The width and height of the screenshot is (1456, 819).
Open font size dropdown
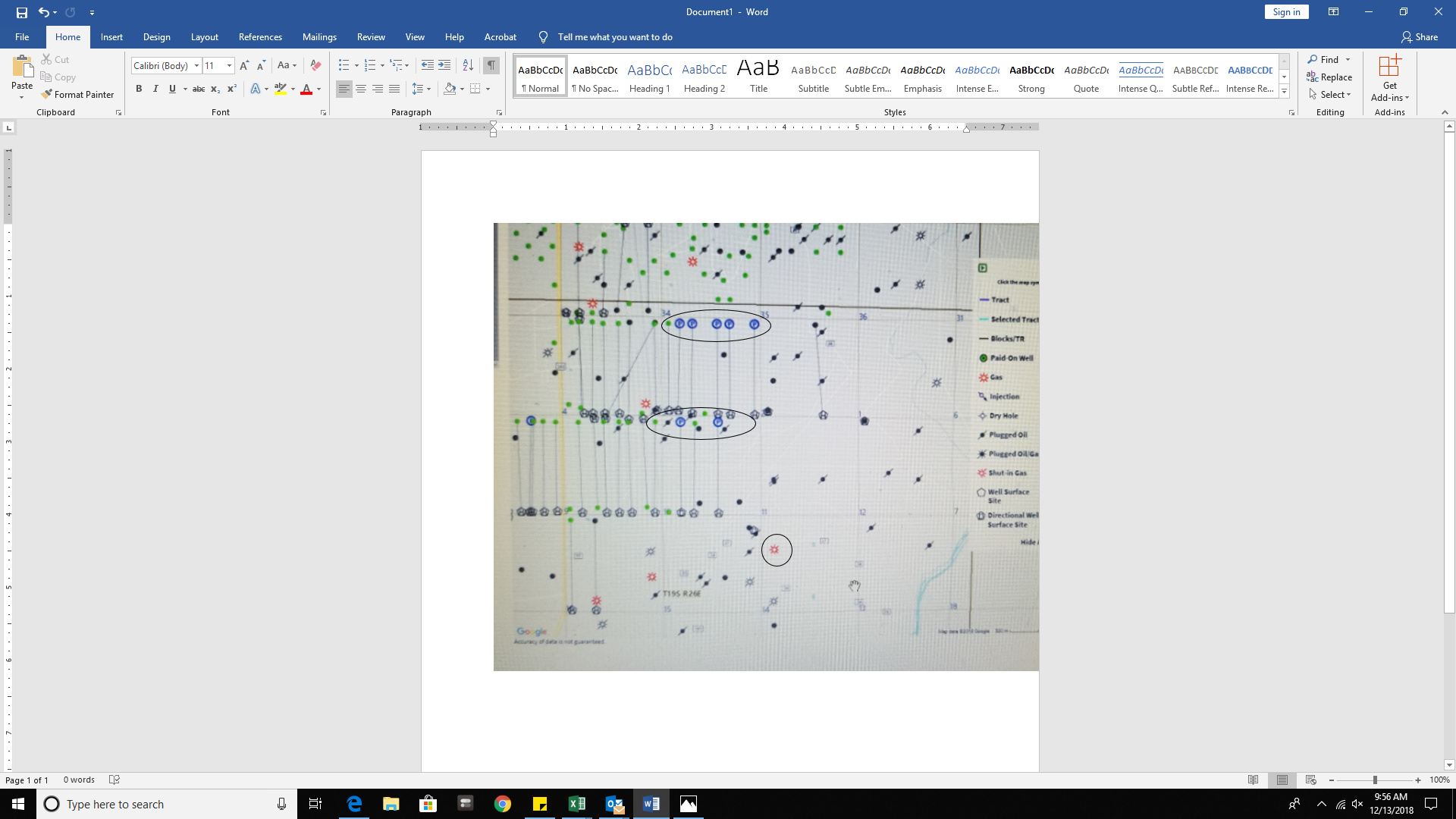pos(229,65)
